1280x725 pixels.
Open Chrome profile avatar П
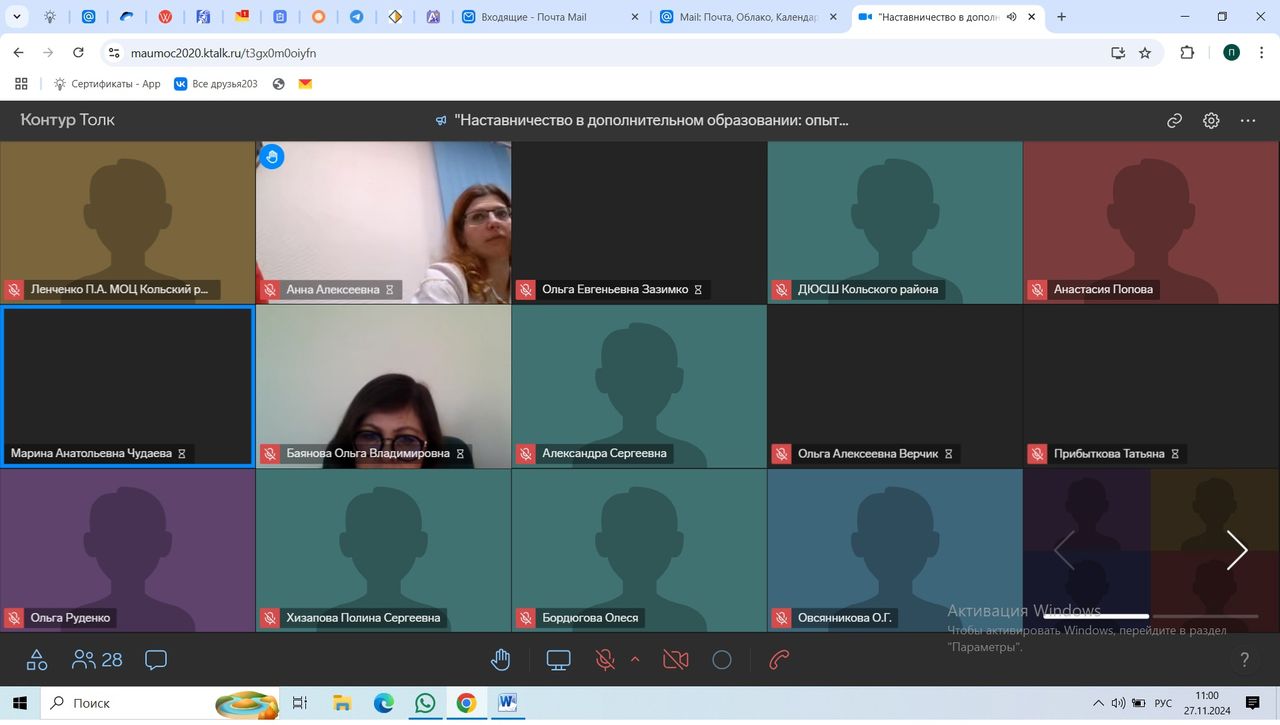tap(1232, 53)
